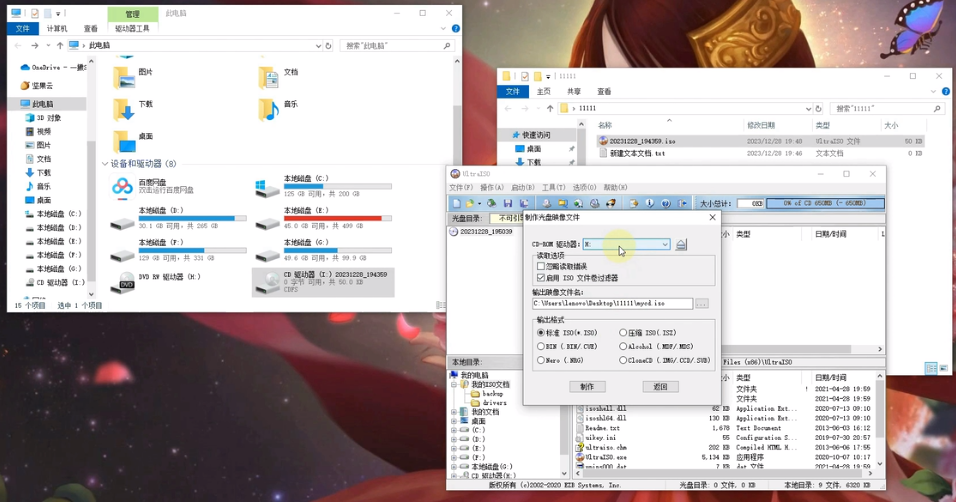Toggle 启用 ISO 文件卷过滤器 checkbox
The width and height of the screenshot is (956, 502).
[541, 278]
